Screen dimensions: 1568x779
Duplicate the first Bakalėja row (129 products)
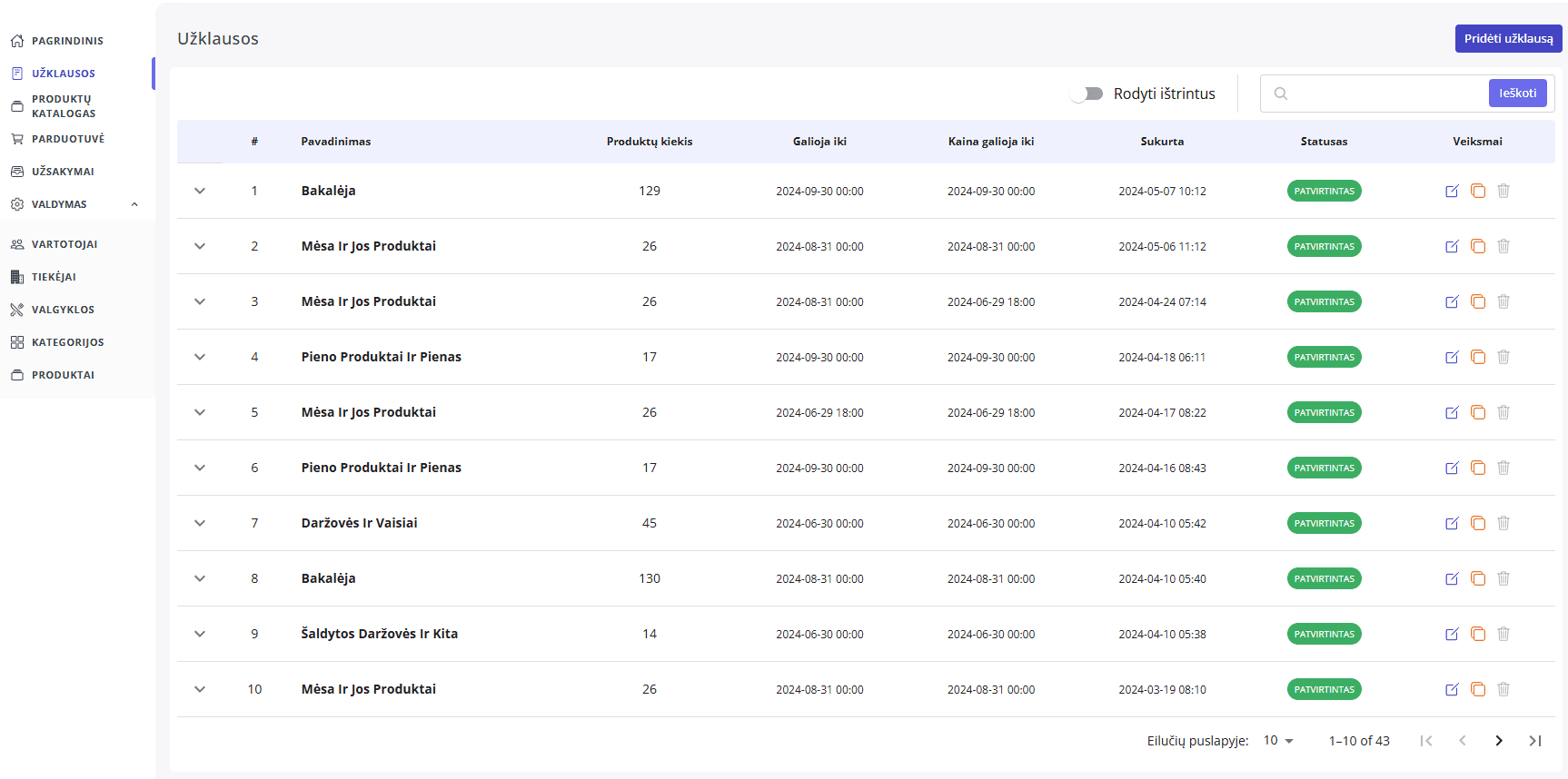(x=1478, y=191)
